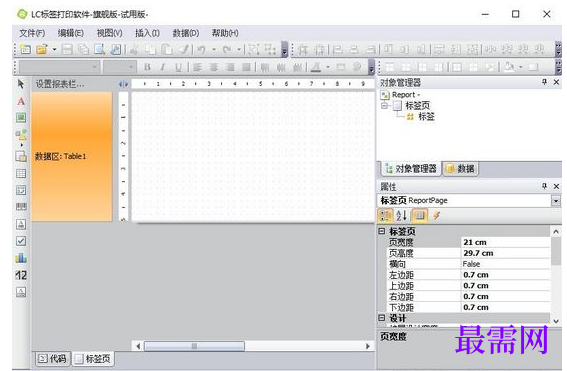
Task: Open the 文件(F) menu
Action: pyautogui.click(x=32, y=33)
